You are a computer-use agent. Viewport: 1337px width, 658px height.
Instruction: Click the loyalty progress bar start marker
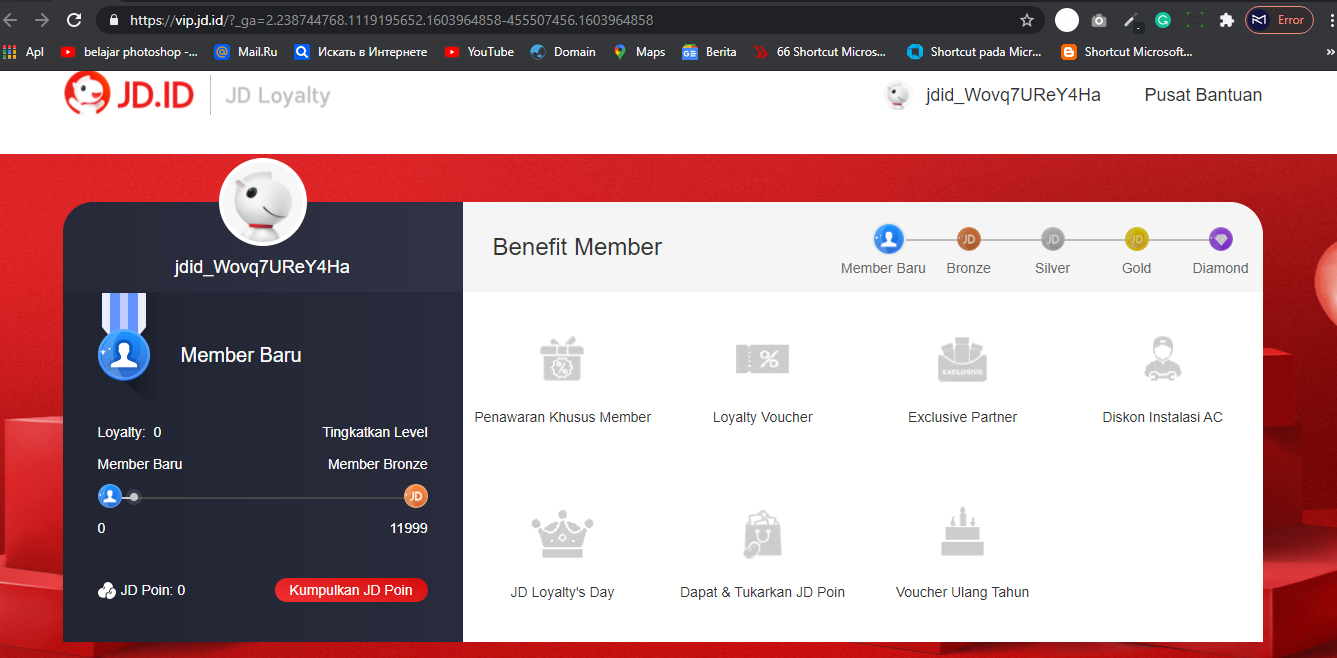click(x=110, y=496)
